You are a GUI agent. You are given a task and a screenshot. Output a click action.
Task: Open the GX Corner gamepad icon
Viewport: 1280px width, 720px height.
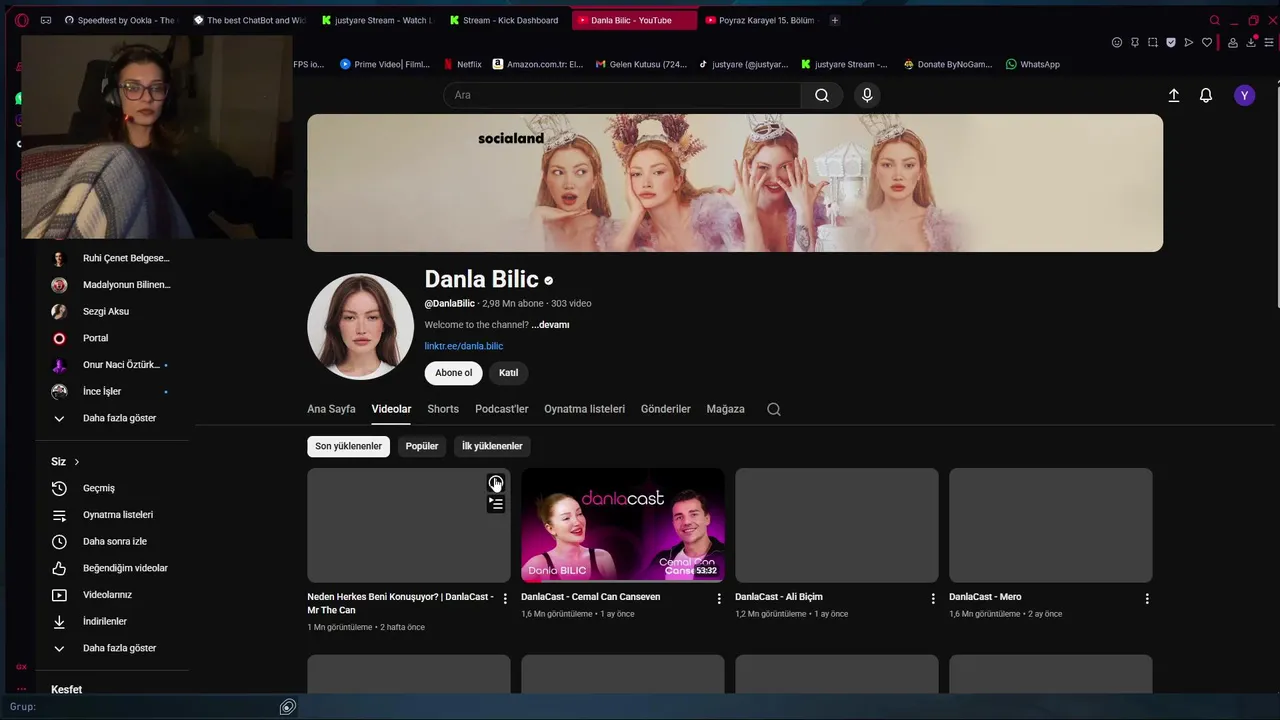point(46,20)
